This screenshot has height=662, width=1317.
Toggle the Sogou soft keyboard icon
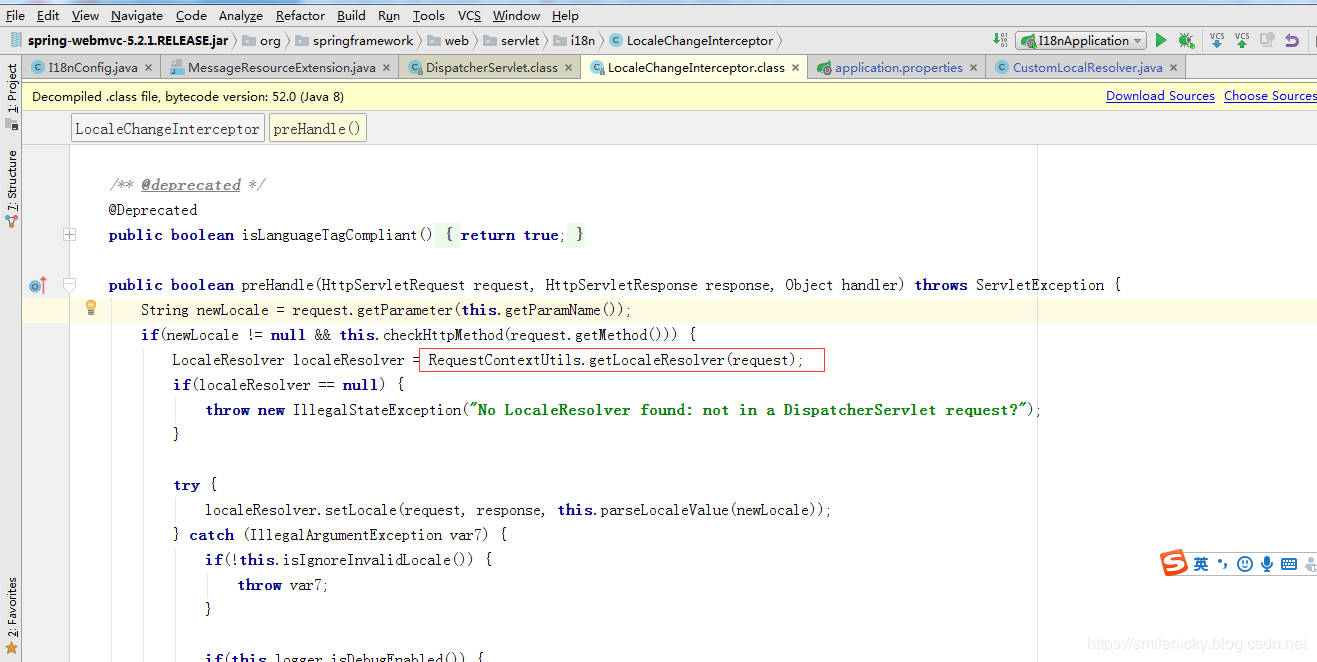point(1289,564)
